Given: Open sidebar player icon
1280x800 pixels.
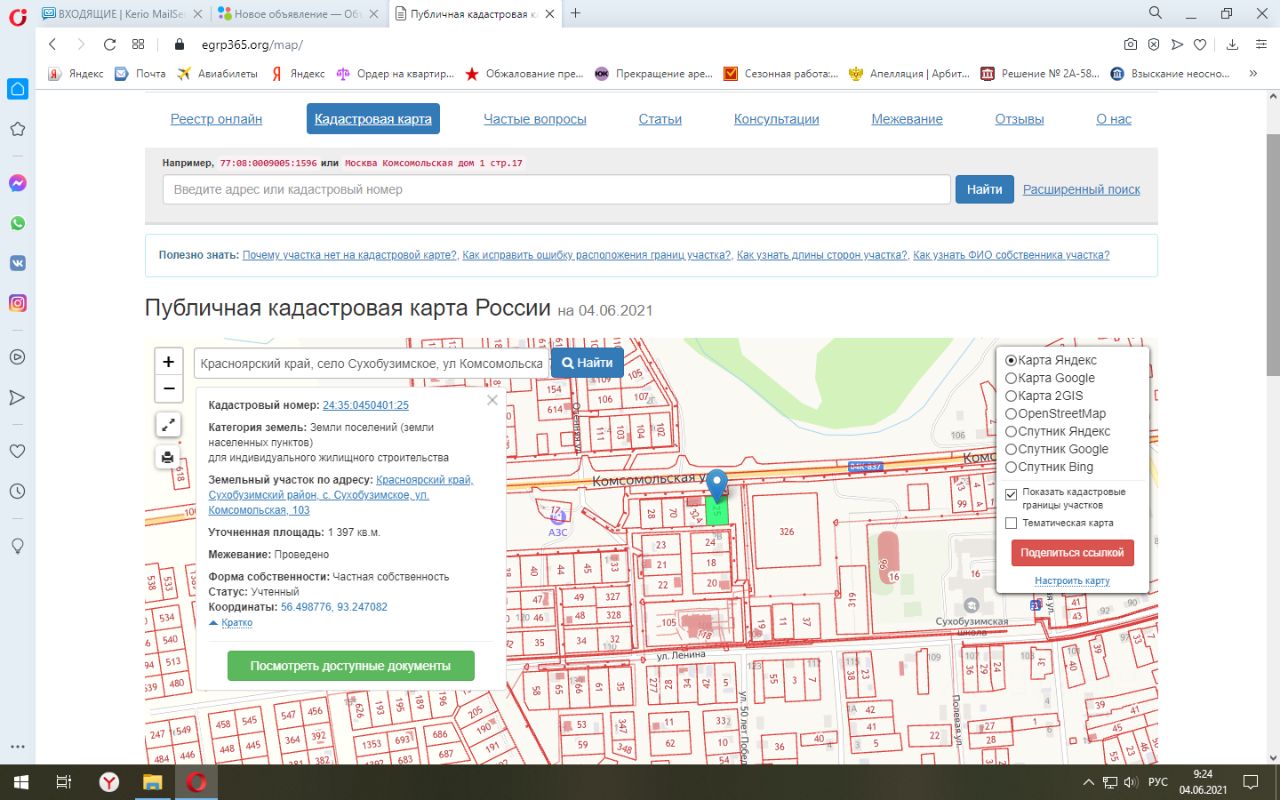Looking at the screenshot, I should point(17,356).
